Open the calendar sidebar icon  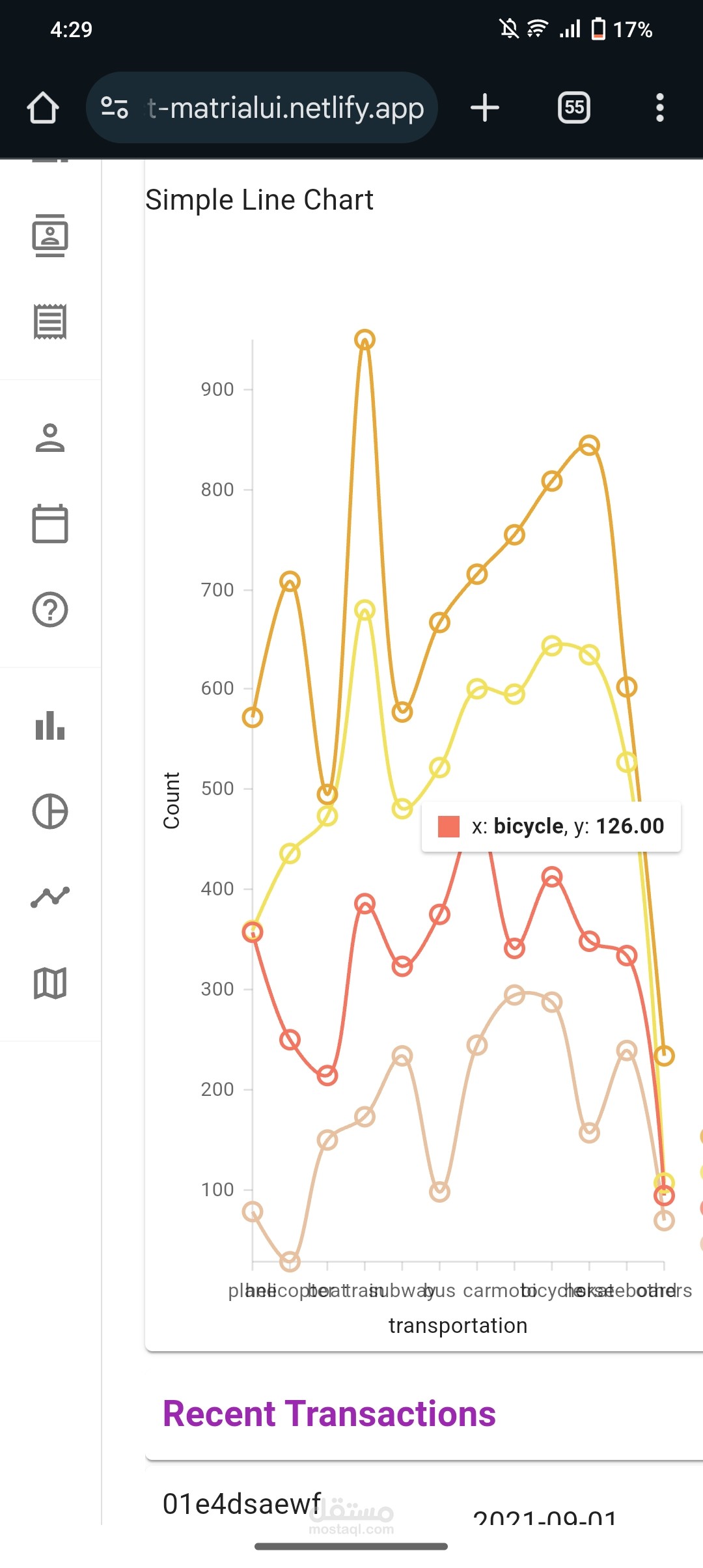pos(50,524)
